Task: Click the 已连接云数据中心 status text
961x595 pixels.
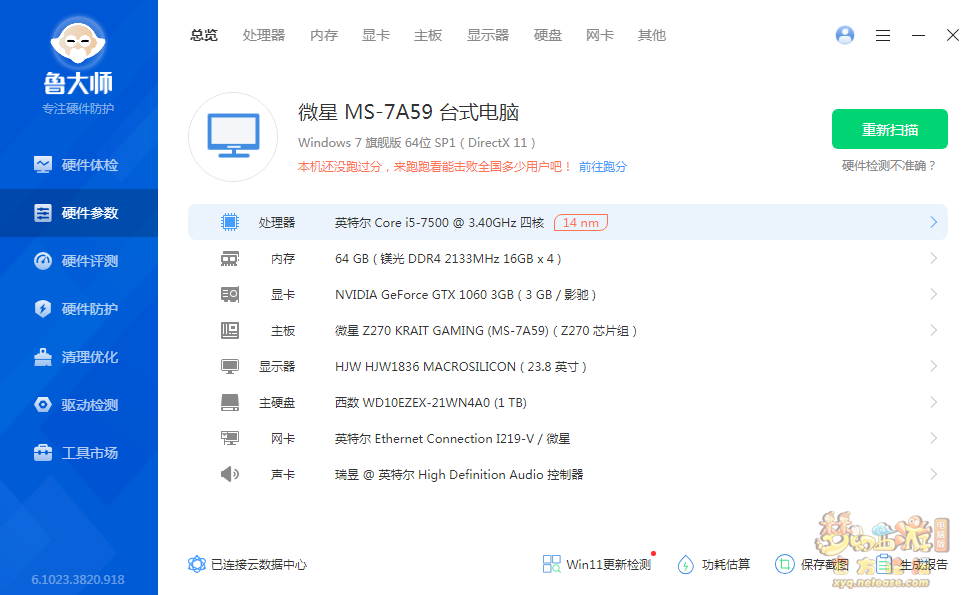Action: tap(259, 564)
